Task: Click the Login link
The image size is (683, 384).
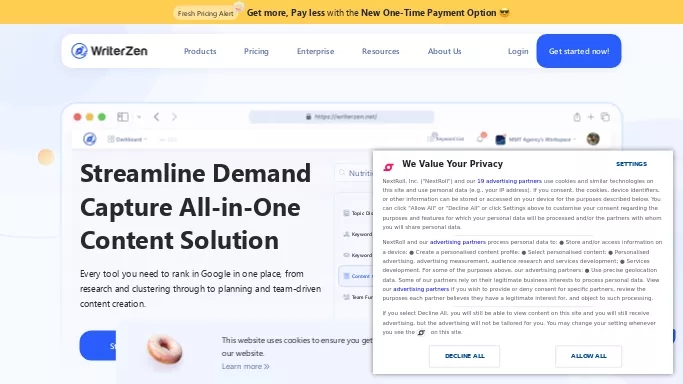Action: 518,51
